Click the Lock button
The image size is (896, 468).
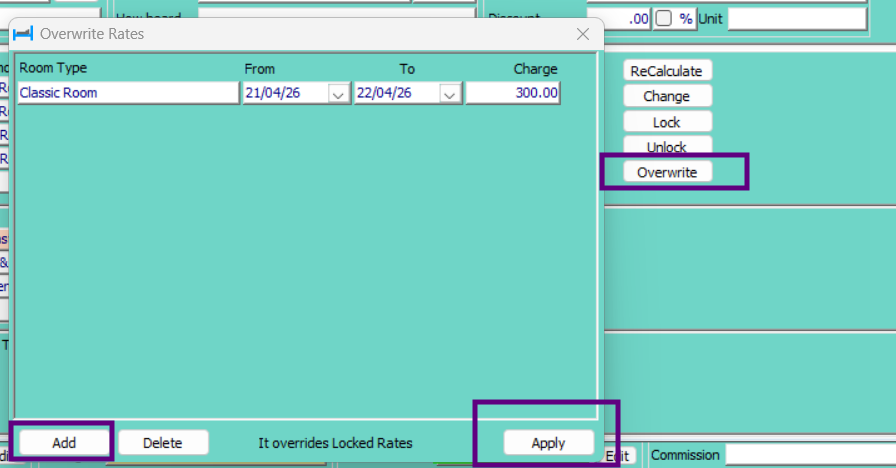(667, 122)
